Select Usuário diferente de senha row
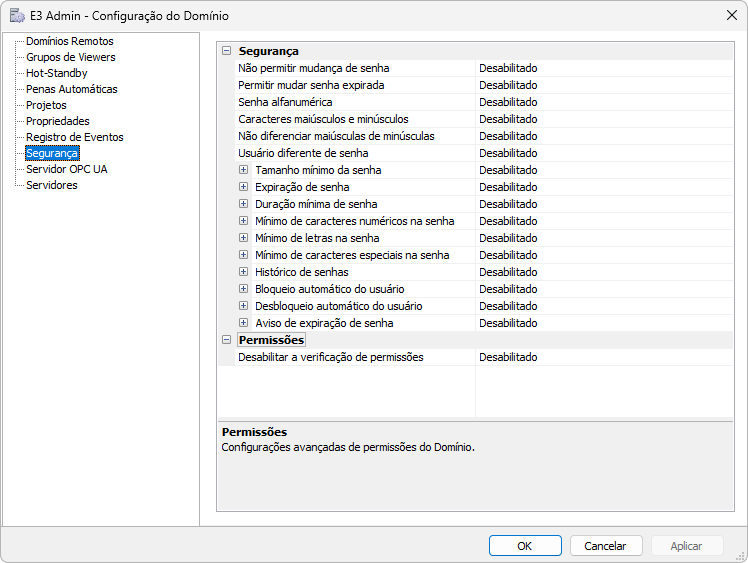 tap(303, 153)
